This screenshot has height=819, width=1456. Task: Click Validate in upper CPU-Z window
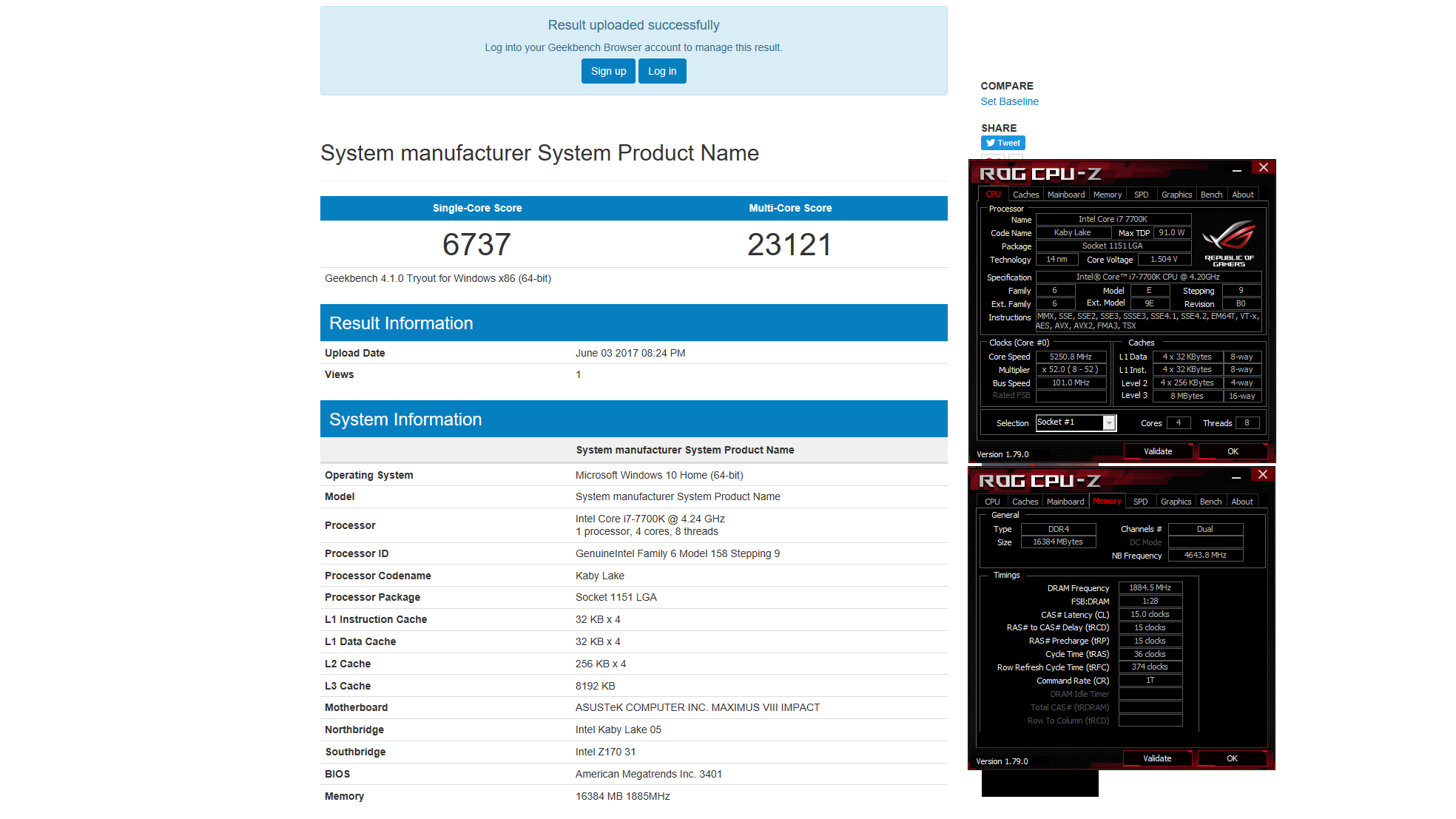click(x=1158, y=451)
